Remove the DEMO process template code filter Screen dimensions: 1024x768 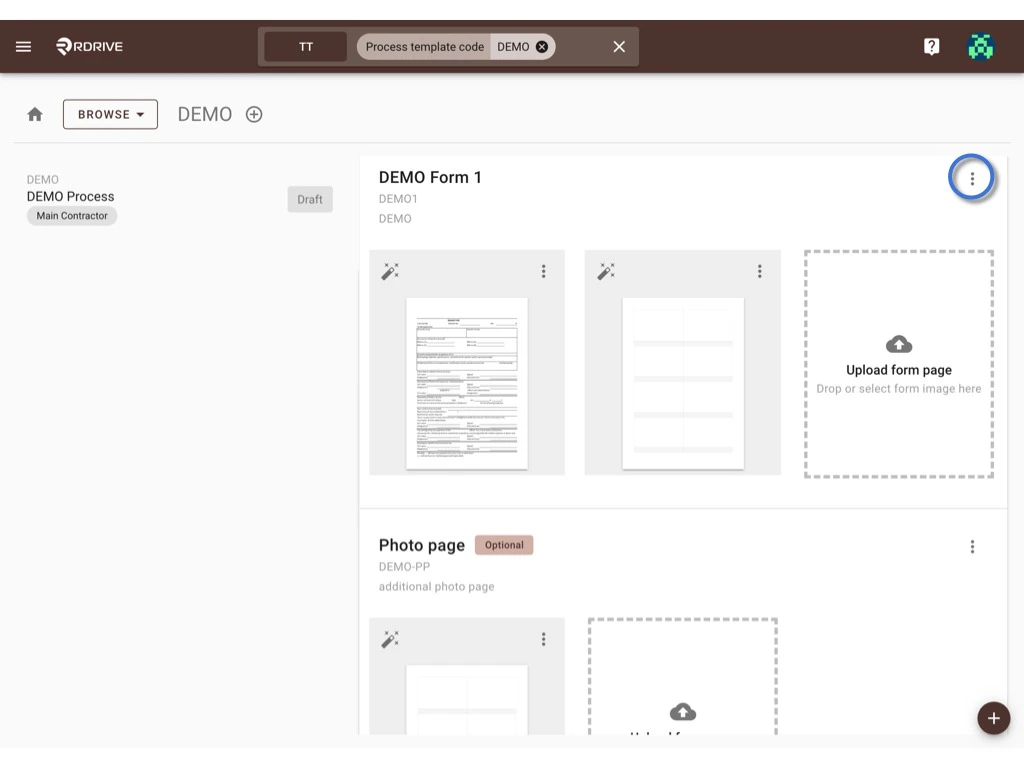click(x=541, y=46)
